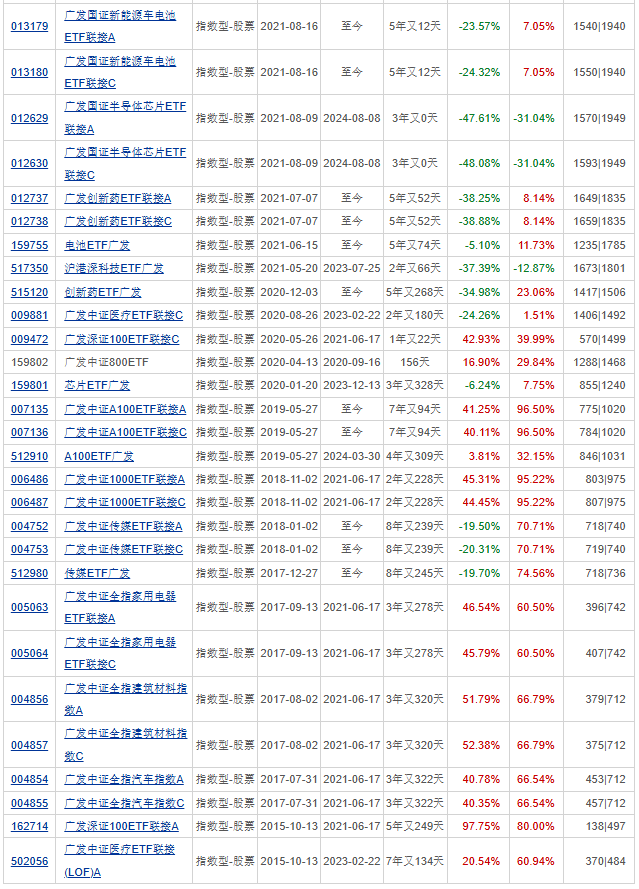
Task: Click start date 2020-12-03
Action: pos(289,293)
